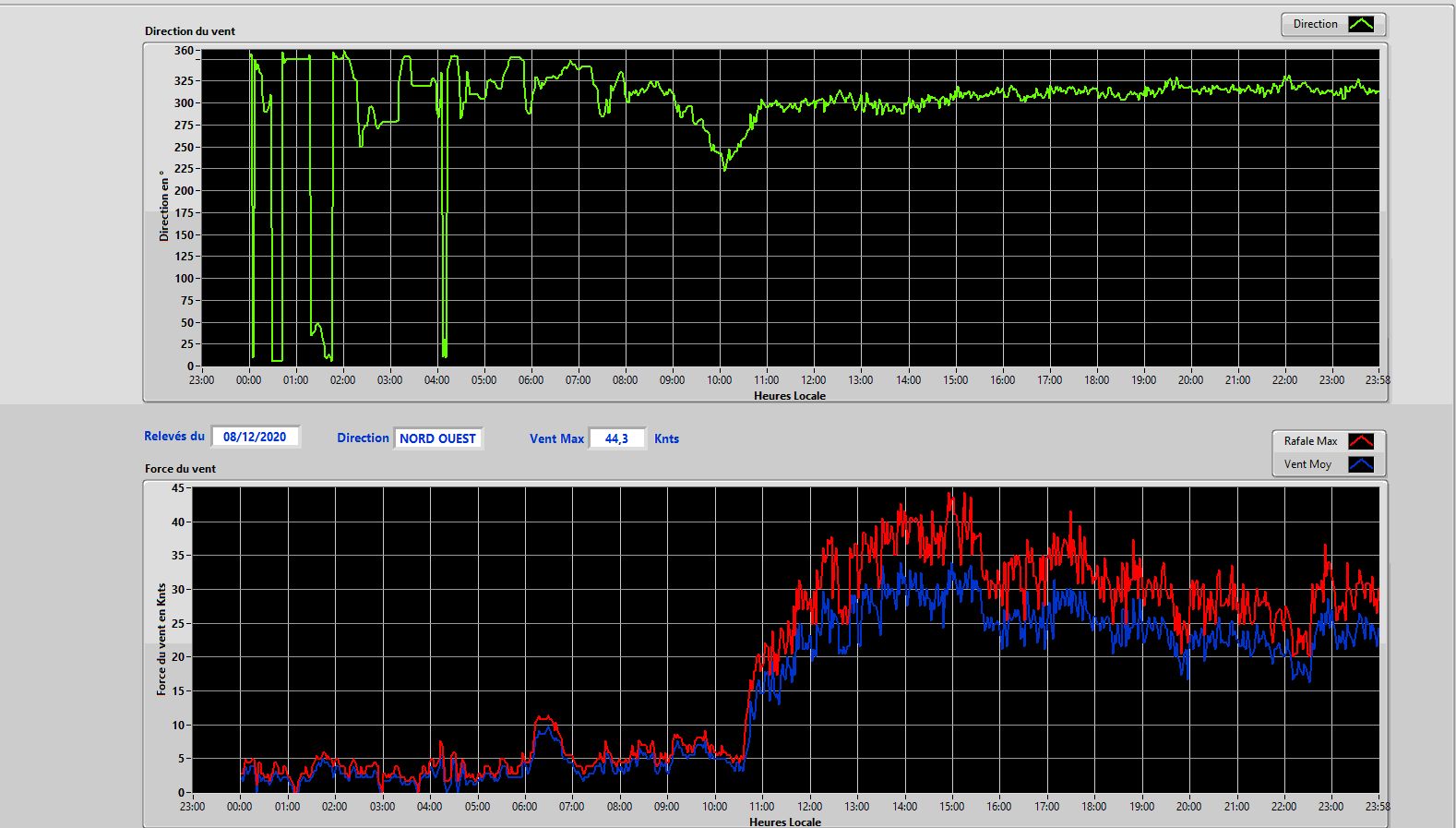Click the red Rafale Max legend swatch

(1361, 441)
